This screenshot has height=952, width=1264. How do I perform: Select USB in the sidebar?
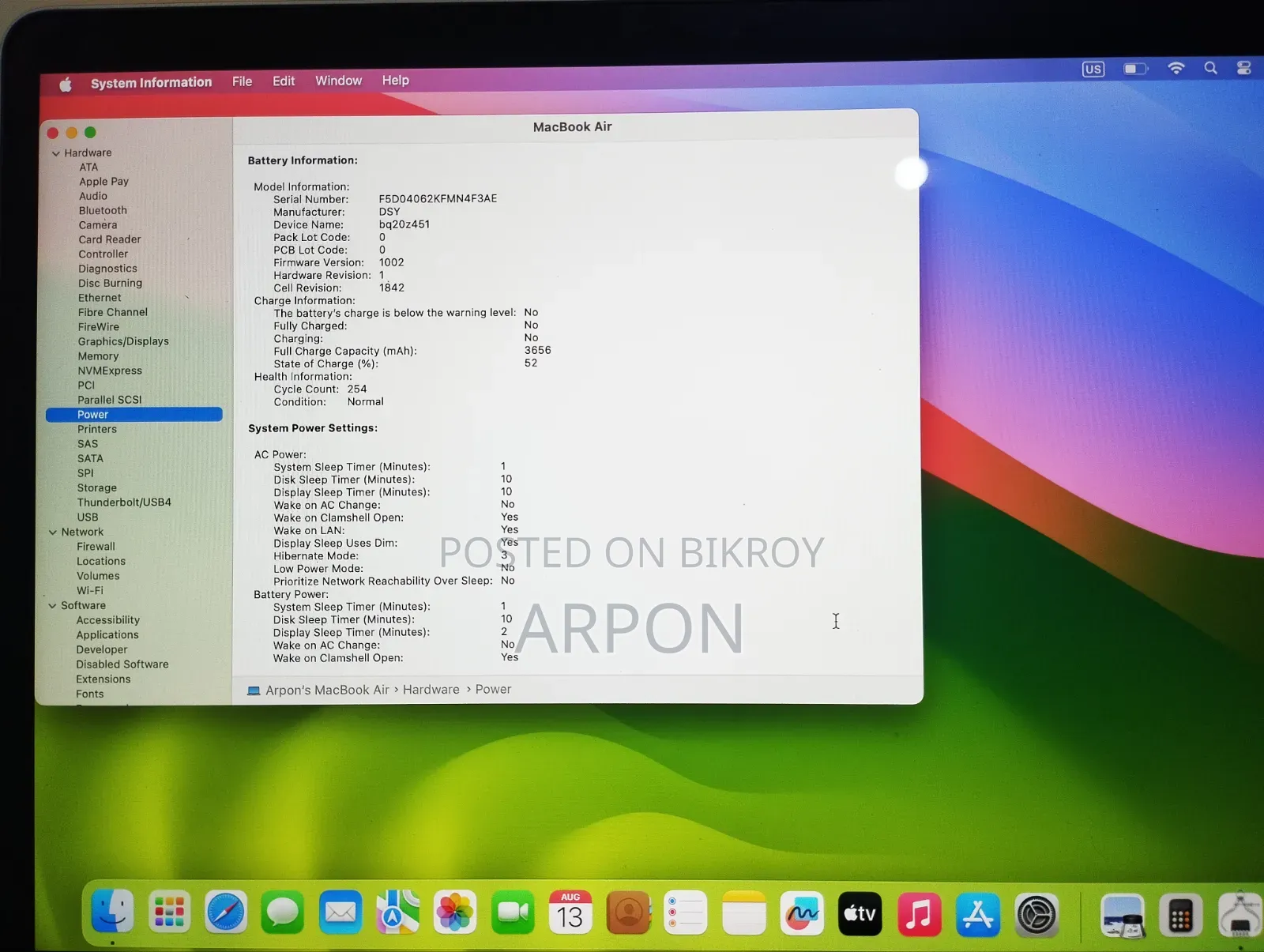[88, 517]
